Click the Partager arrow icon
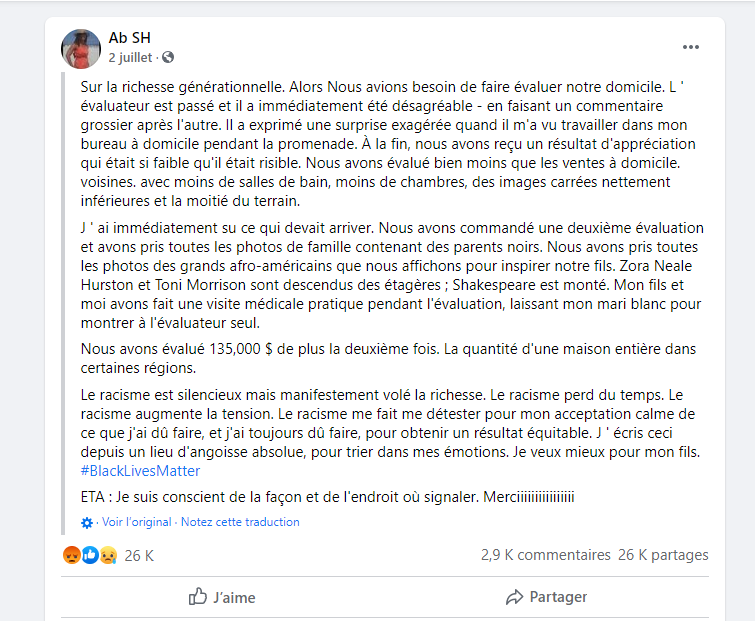Viewport: 755px width, 621px height. (514, 597)
